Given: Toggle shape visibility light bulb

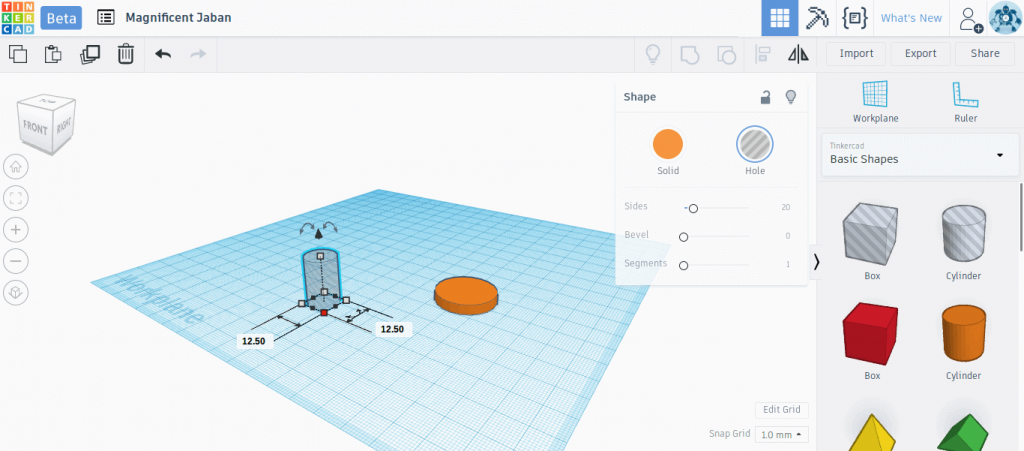Looking at the screenshot, I should [x=791, y=97].
